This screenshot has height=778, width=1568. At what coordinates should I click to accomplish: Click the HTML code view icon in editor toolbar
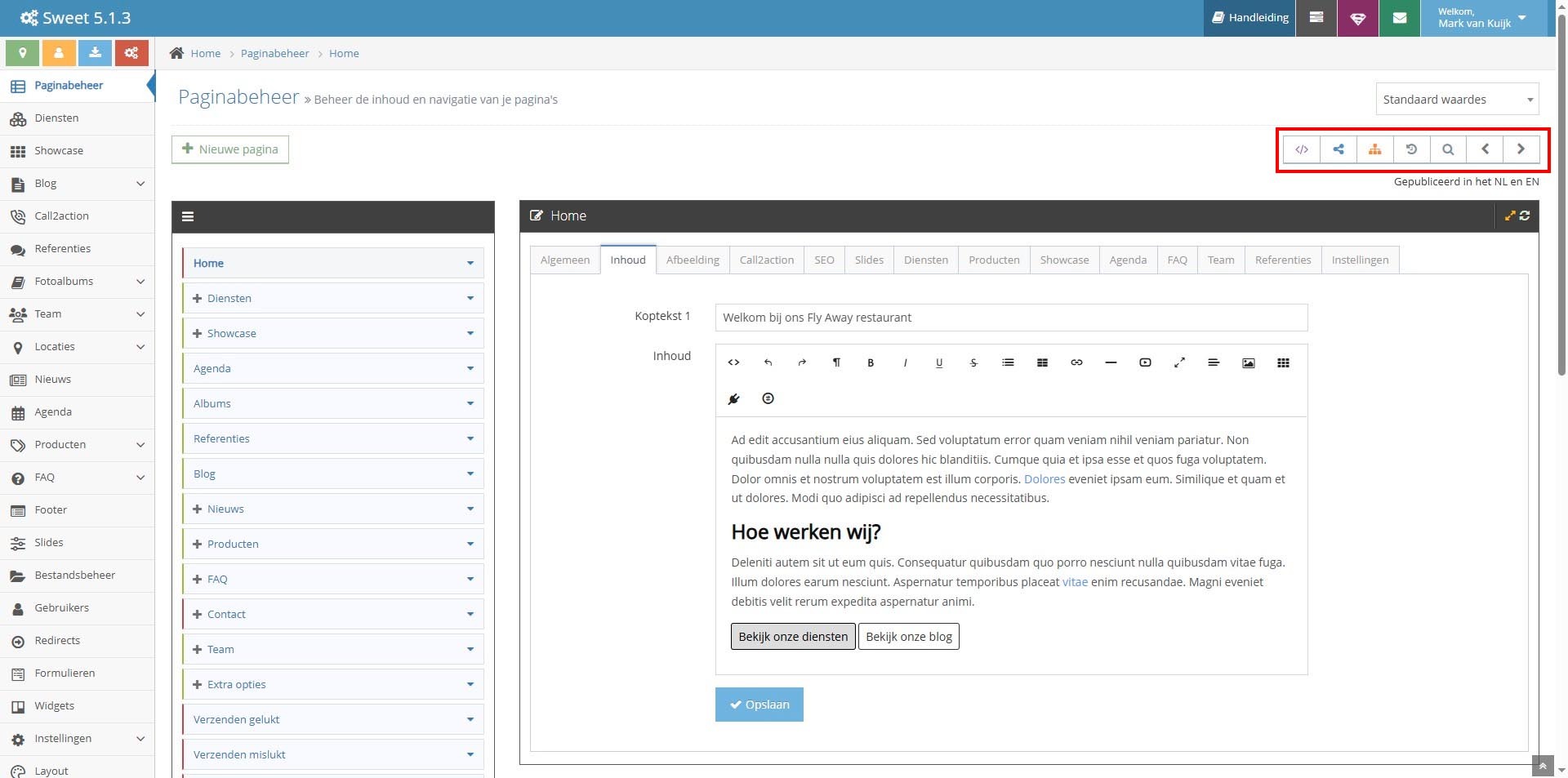click(733, 362)
